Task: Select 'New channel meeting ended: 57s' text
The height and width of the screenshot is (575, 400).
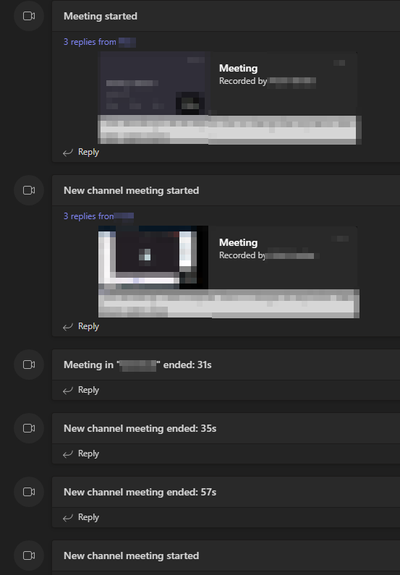Action: point(140,492)
